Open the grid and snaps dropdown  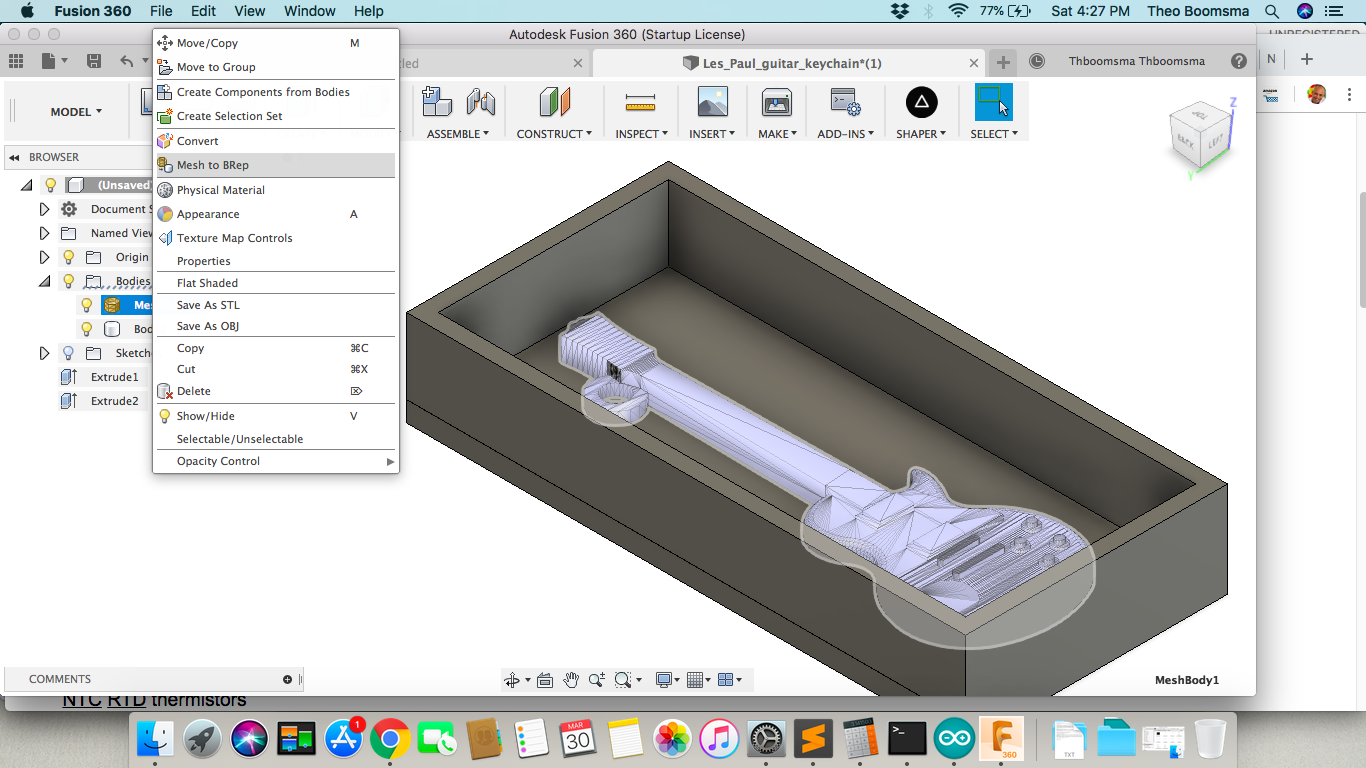tap(699, 680)
